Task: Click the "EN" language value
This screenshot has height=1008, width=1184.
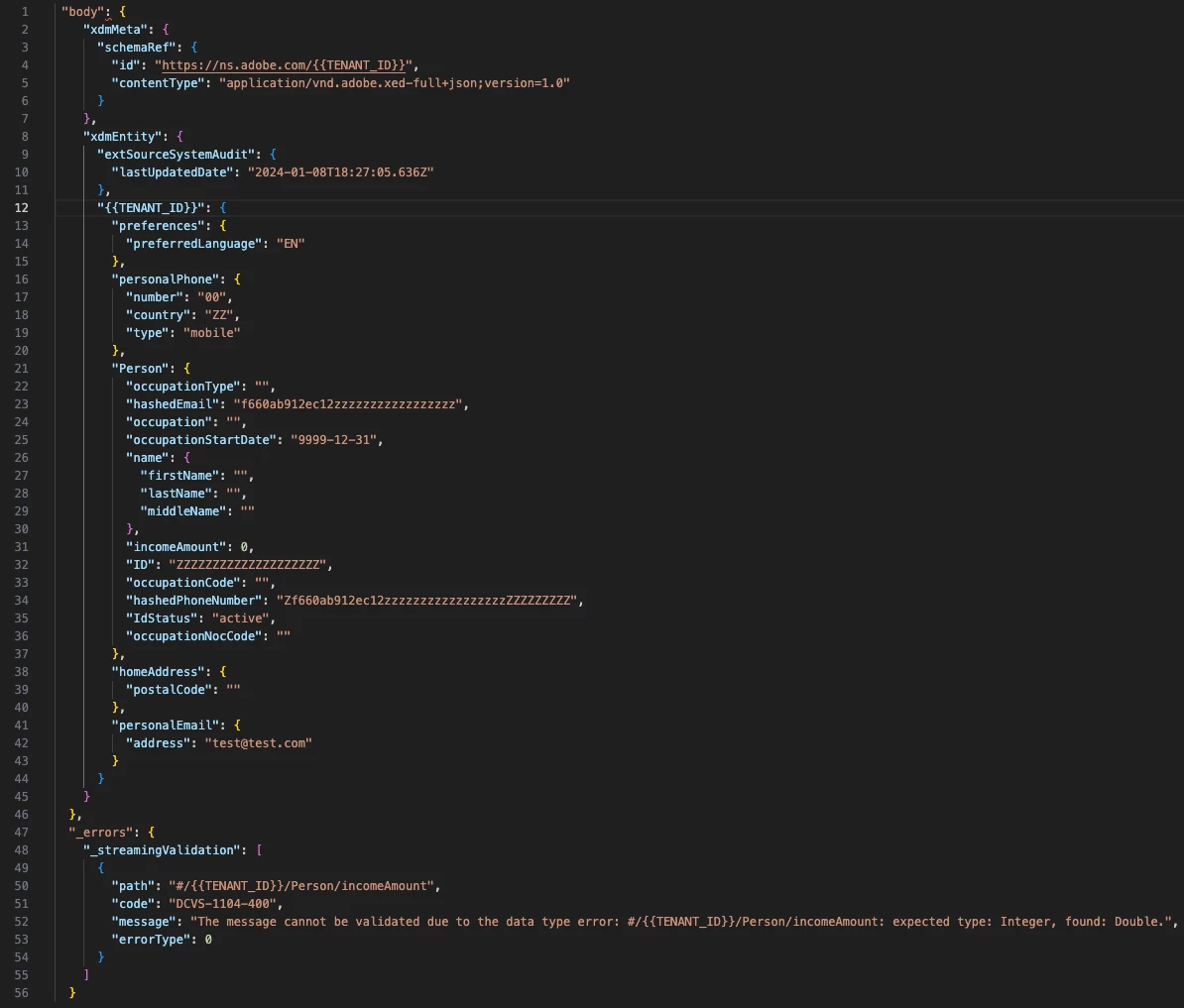Action: [x=291, y=245]
